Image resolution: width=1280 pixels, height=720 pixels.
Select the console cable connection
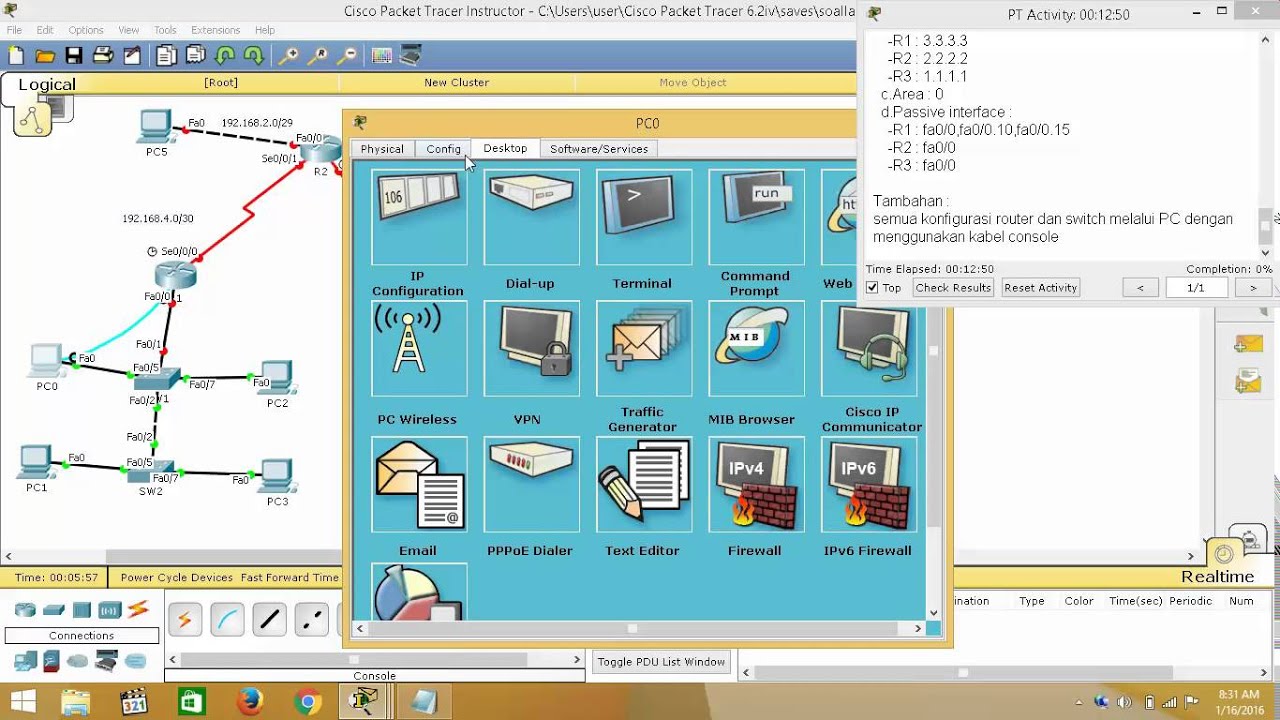227,621
